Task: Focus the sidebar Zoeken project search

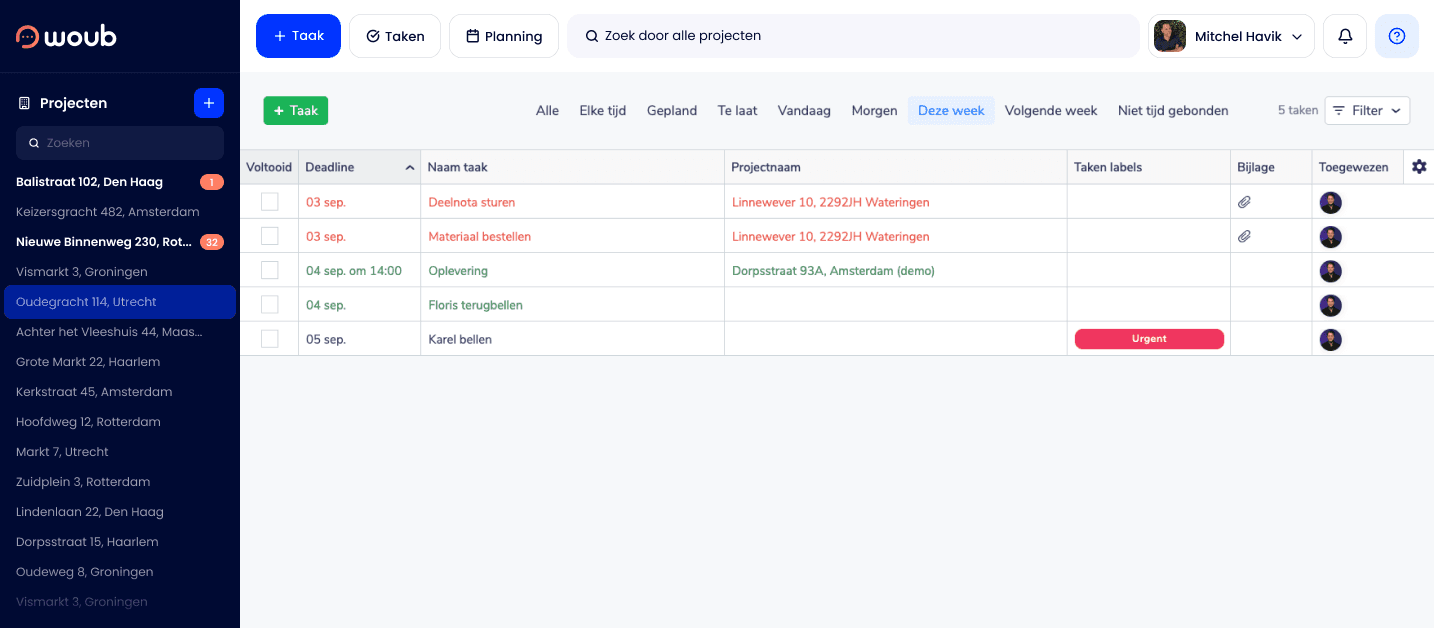Action: [x=120, y=143]
